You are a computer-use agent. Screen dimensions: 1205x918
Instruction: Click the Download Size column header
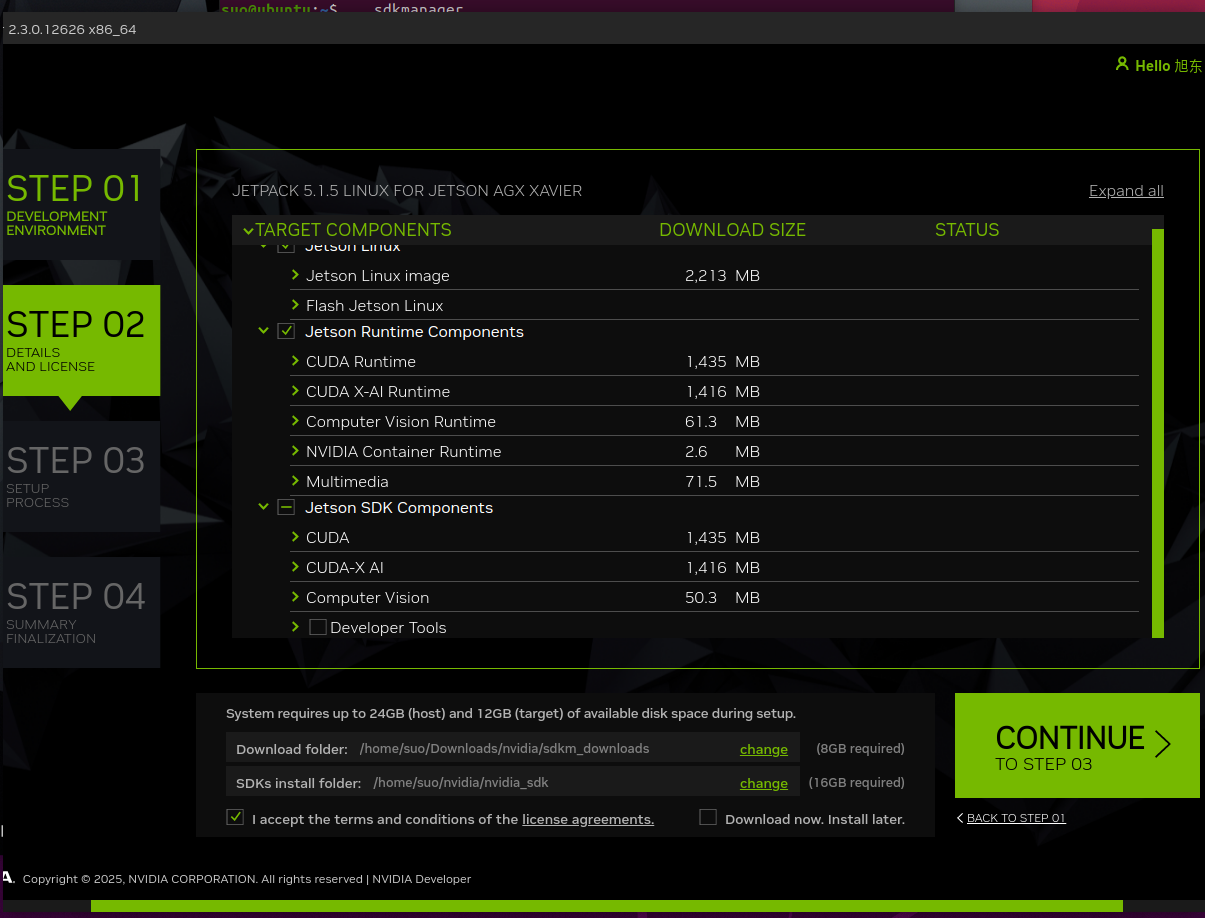pos(732,230)
